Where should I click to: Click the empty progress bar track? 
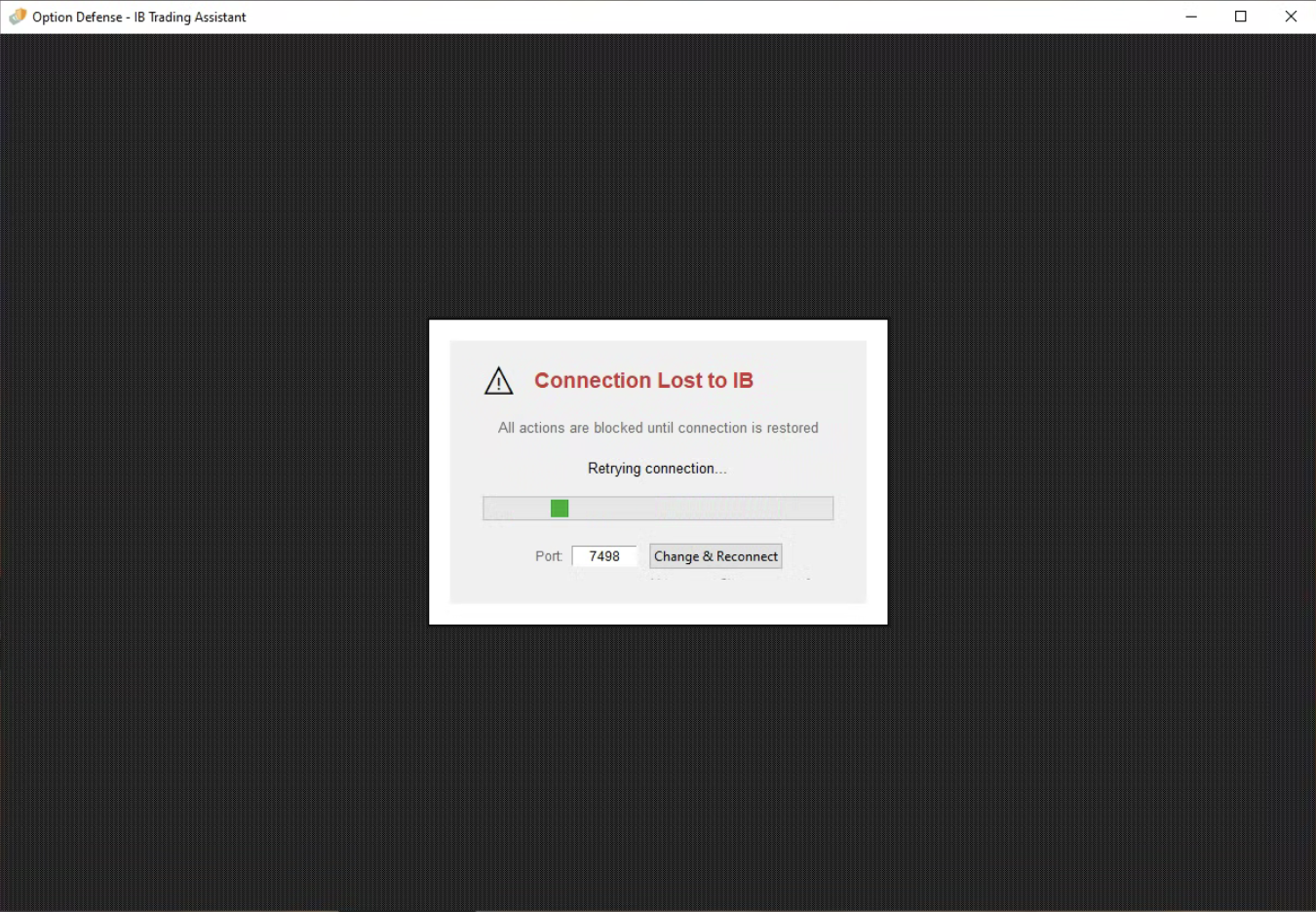tap(721, 509)
